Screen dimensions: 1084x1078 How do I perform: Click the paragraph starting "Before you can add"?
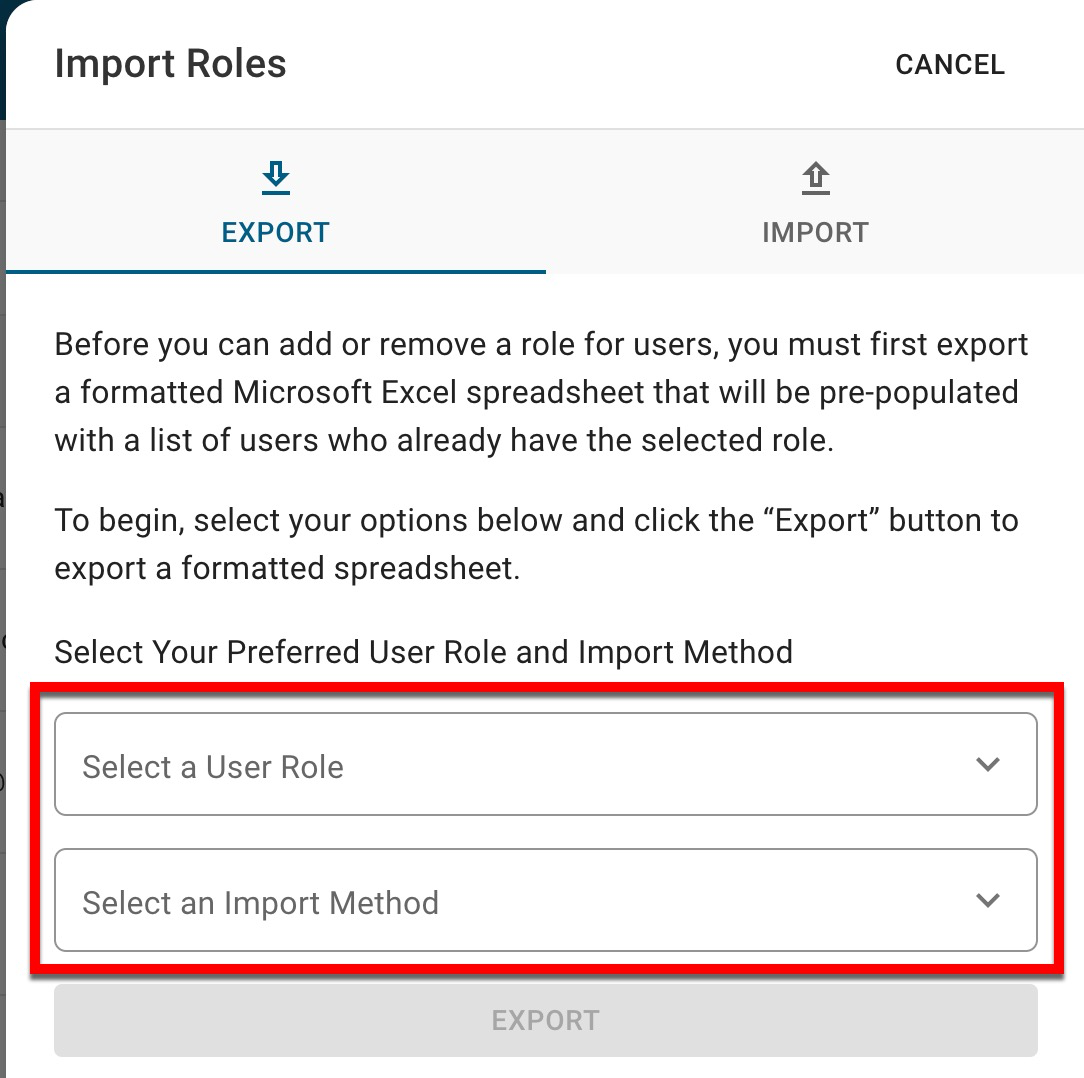pyautogui.click(x=541, y=393)
